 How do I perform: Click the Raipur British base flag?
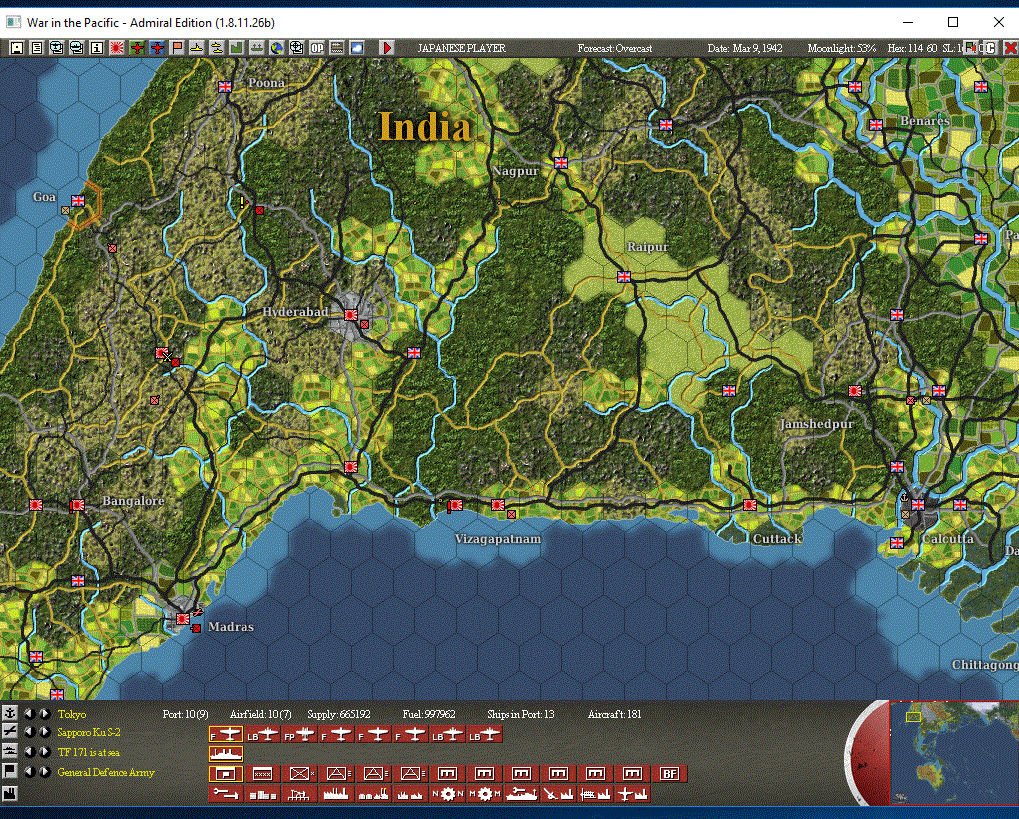[x=624, y=277]
